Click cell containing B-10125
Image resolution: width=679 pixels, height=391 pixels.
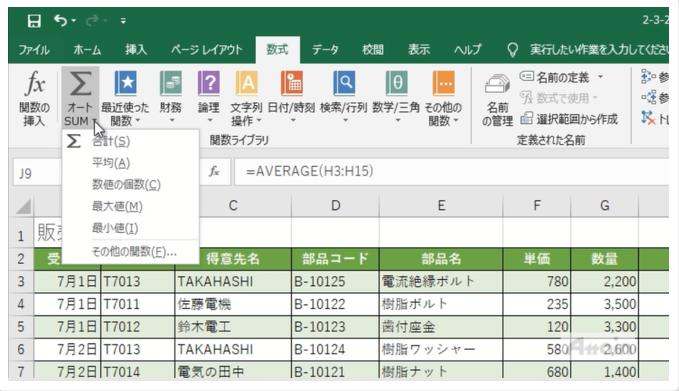336,281
